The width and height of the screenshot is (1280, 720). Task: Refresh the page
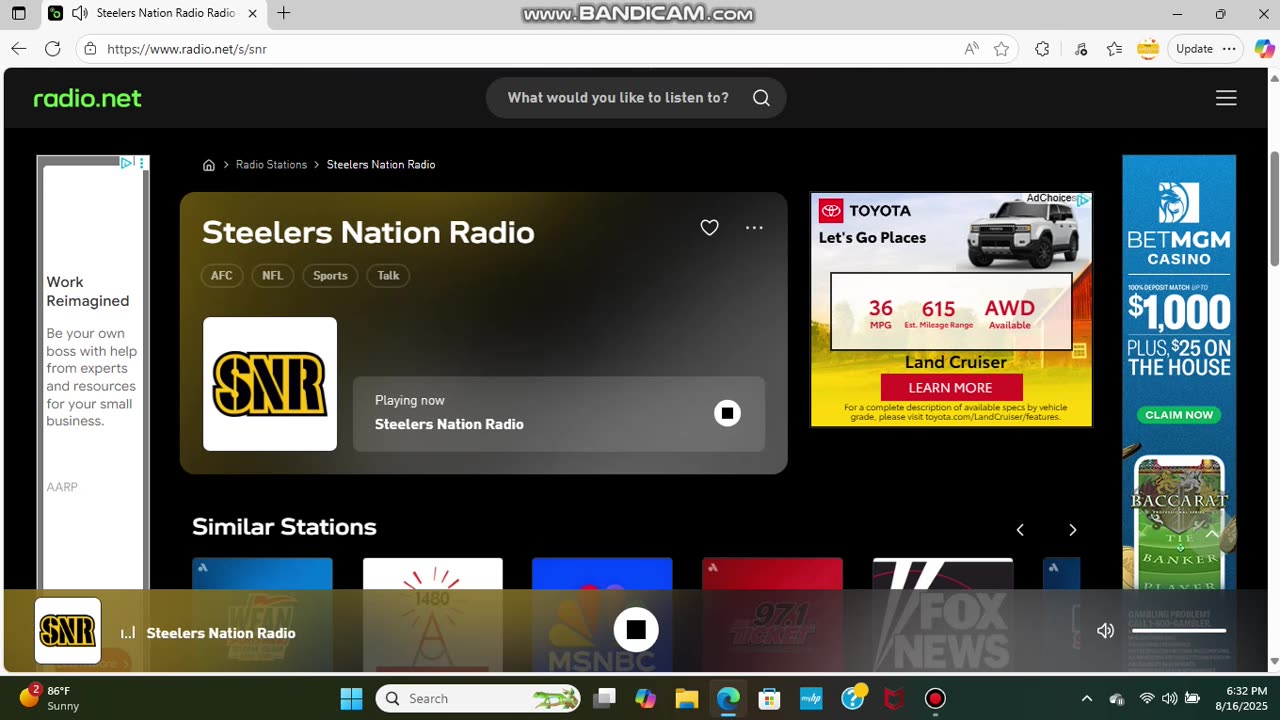(53, 48)
